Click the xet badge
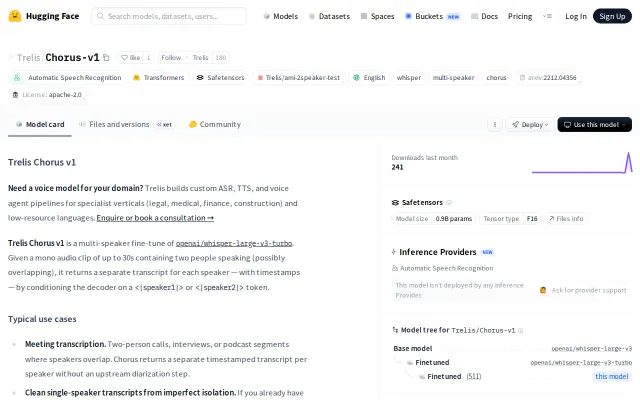The height and width of the screenshot is (400, 640). [x=164, y=124]
